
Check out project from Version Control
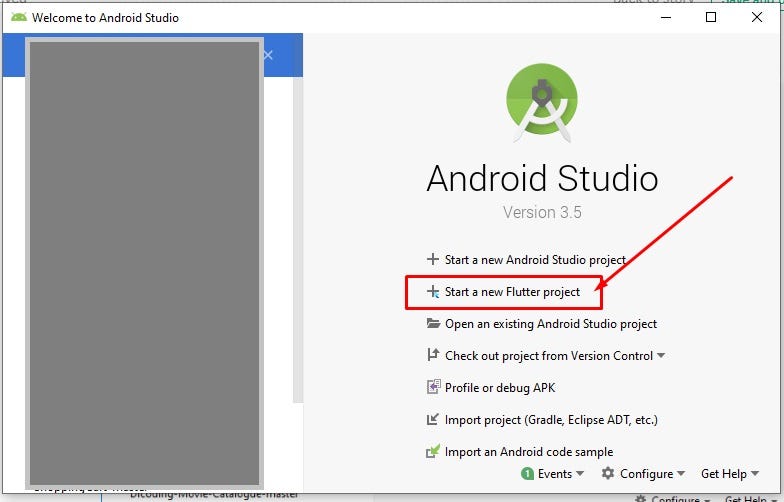549,356
